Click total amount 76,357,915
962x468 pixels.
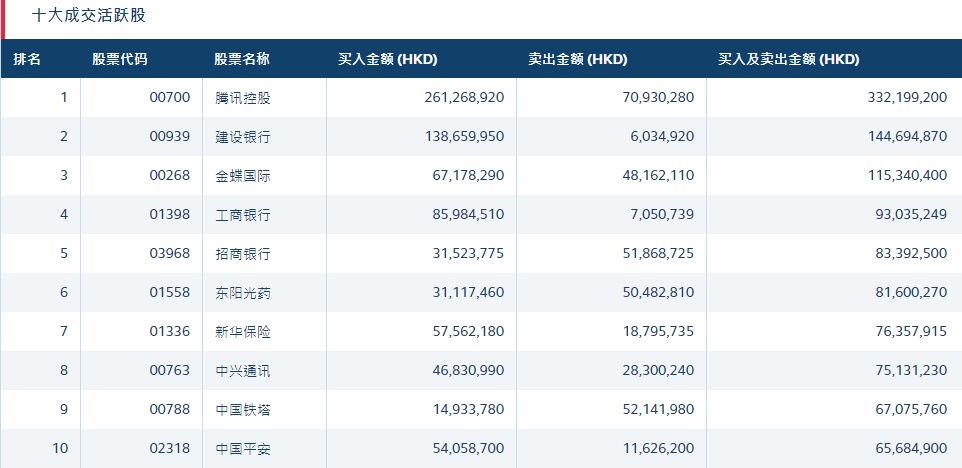(911, 331)
